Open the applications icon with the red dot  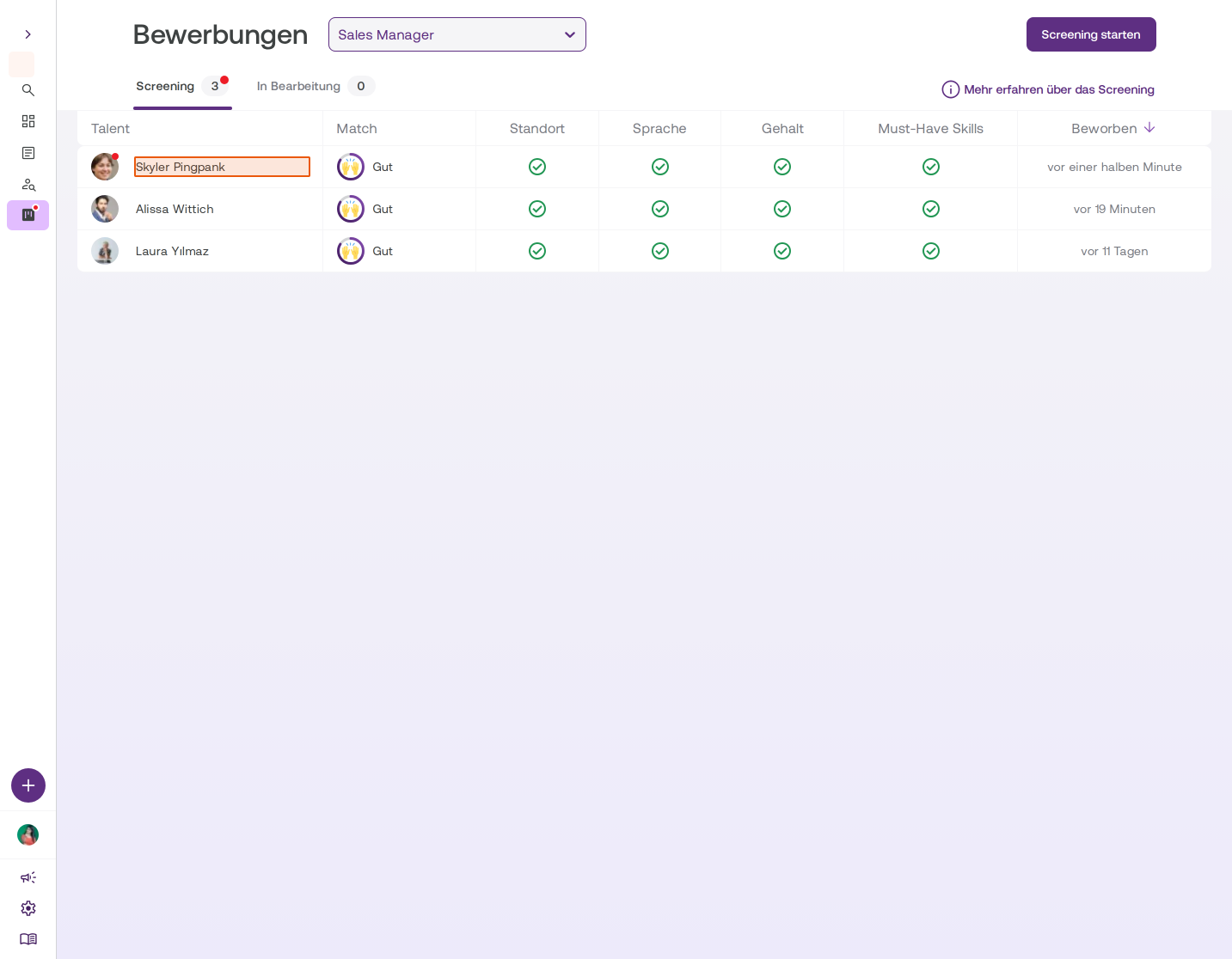click(x=28, y=215)
